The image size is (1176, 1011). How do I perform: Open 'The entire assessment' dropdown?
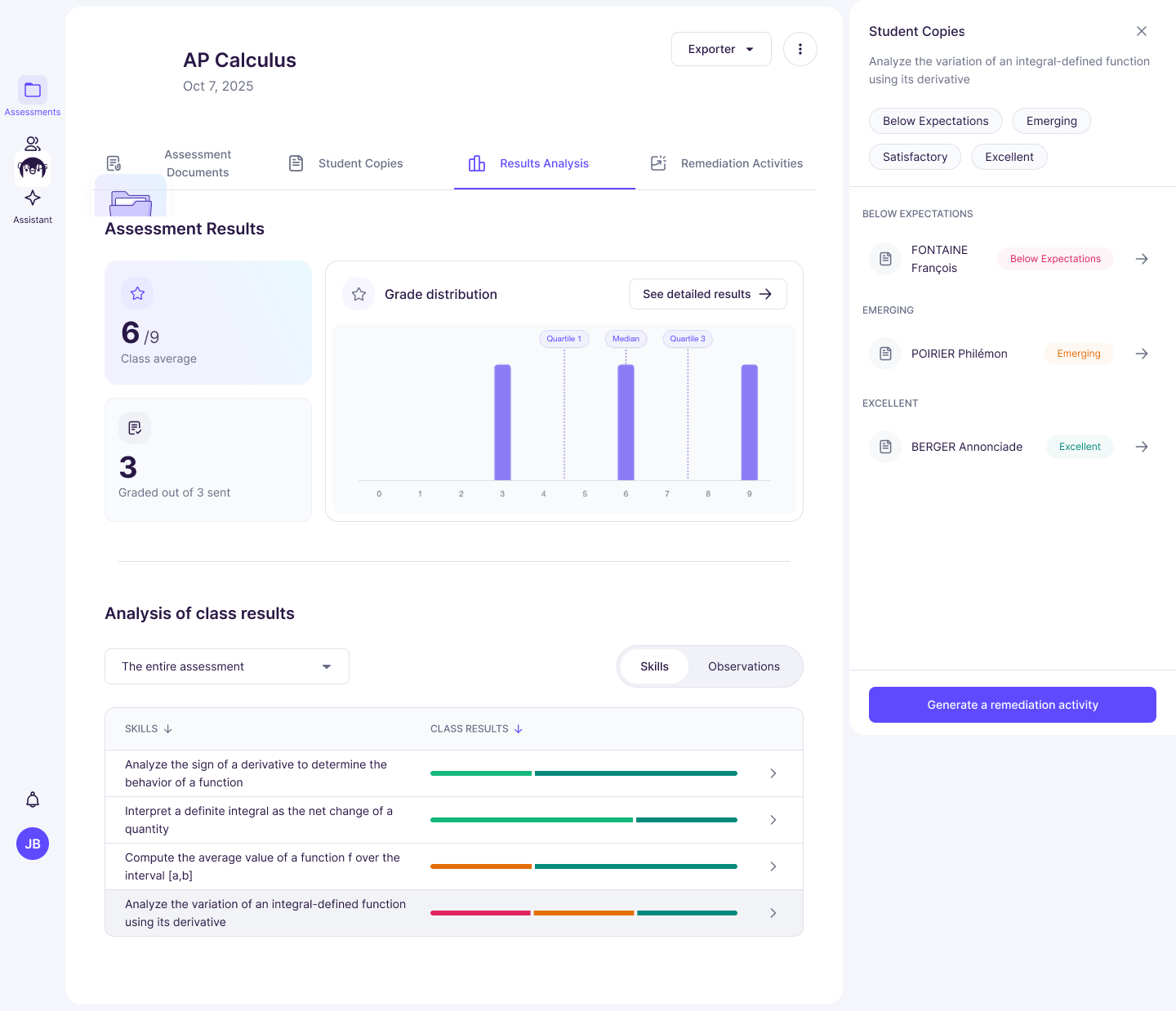point(227,666)
